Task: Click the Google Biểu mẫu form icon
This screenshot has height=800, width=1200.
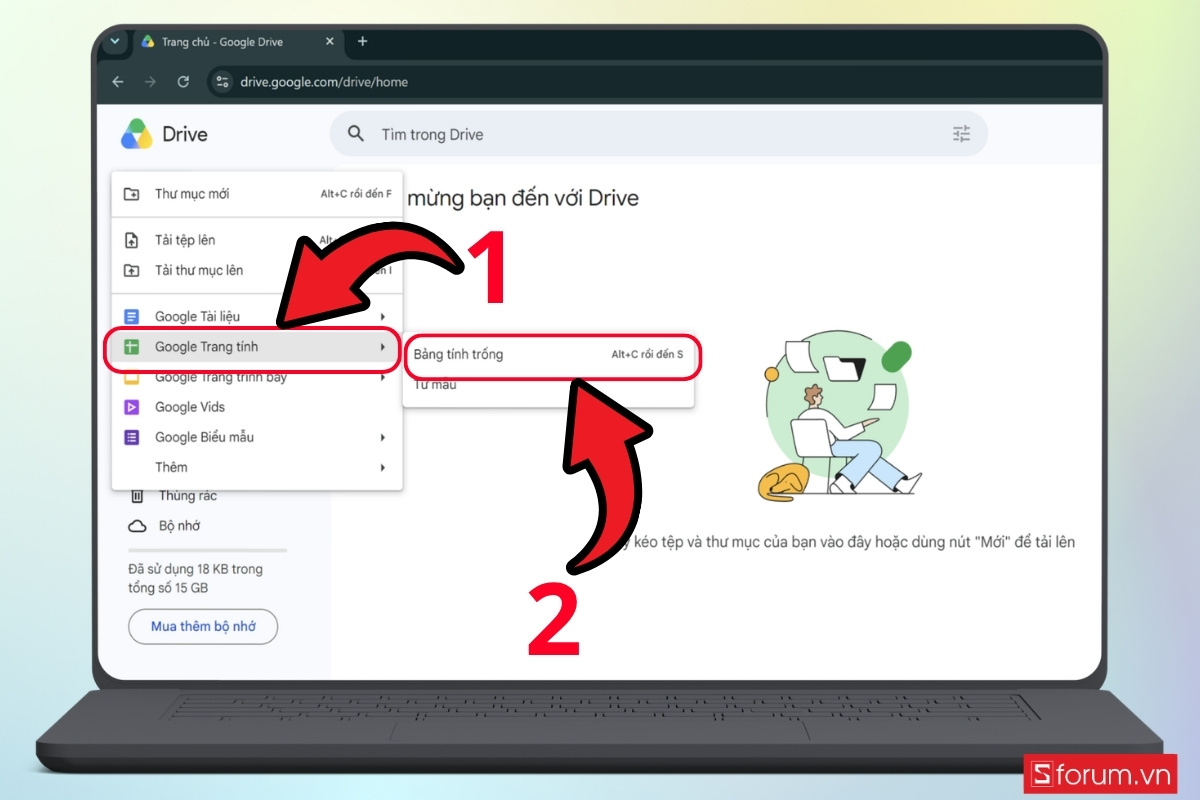Action: pyautogui.click(x=131, y=437)
